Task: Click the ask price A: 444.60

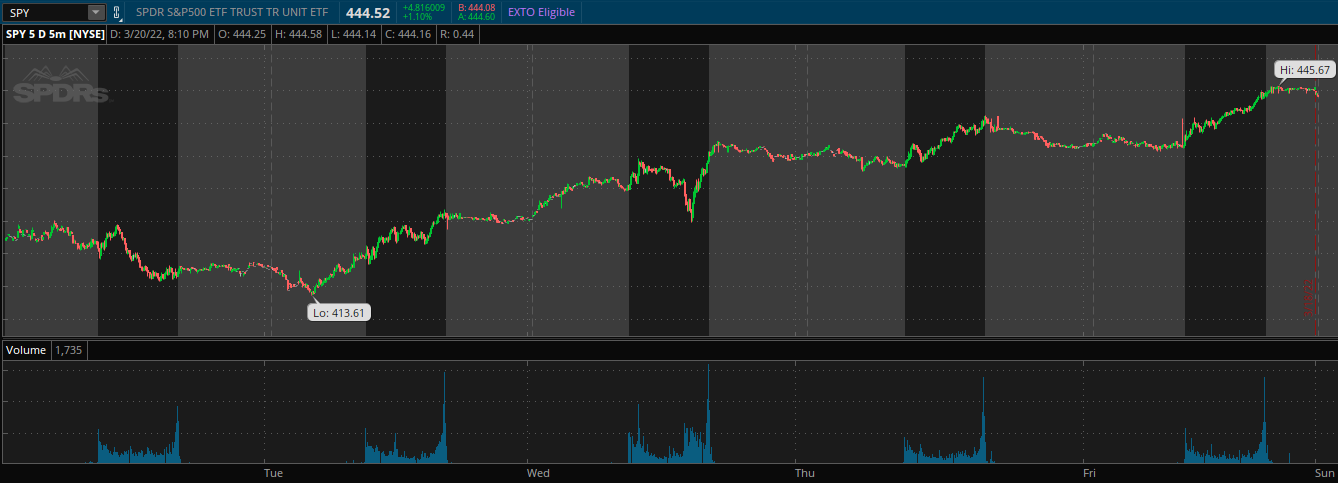Action: click(x=476, y=17)
